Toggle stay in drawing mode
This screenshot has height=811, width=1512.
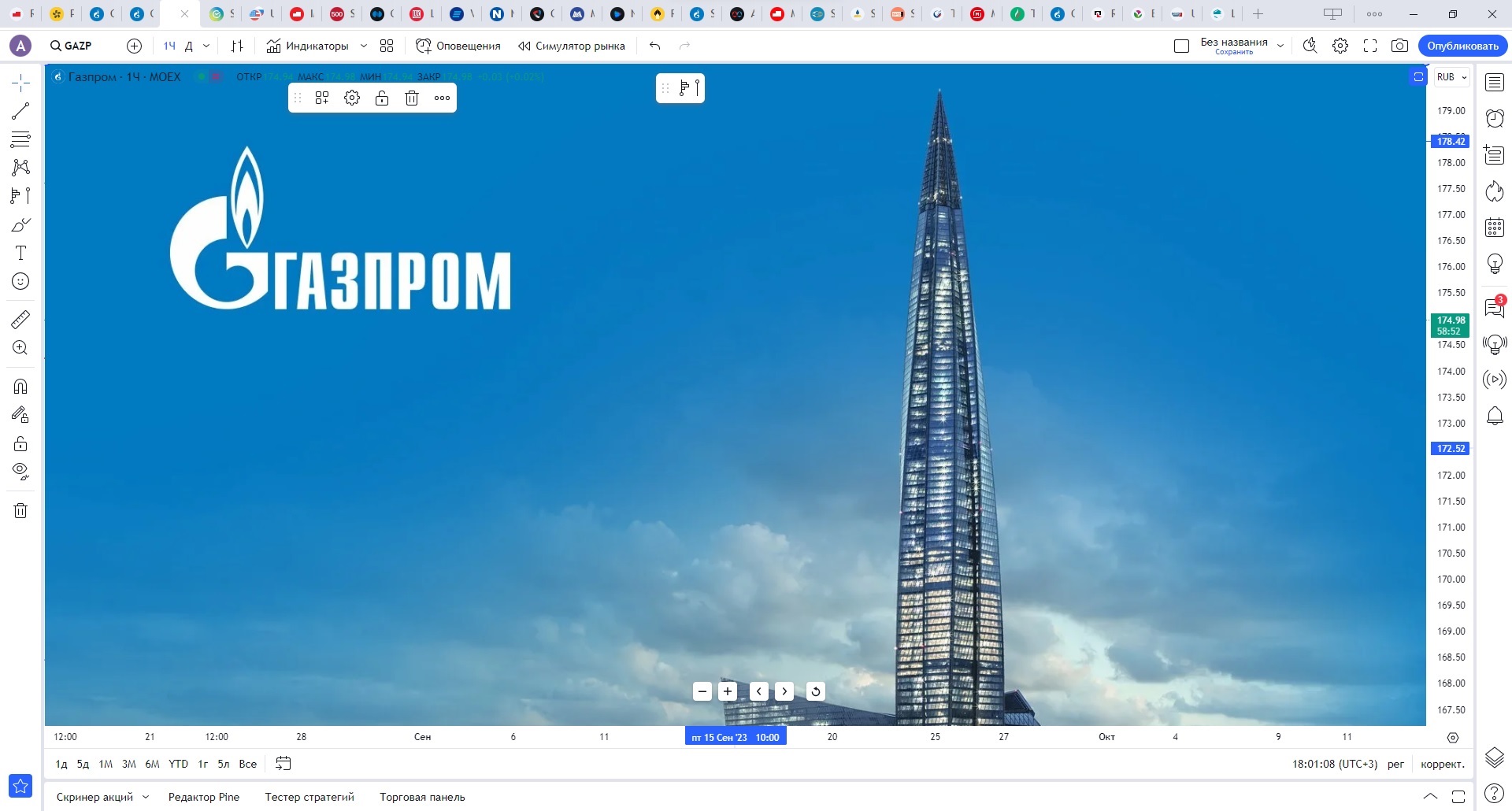20,414
